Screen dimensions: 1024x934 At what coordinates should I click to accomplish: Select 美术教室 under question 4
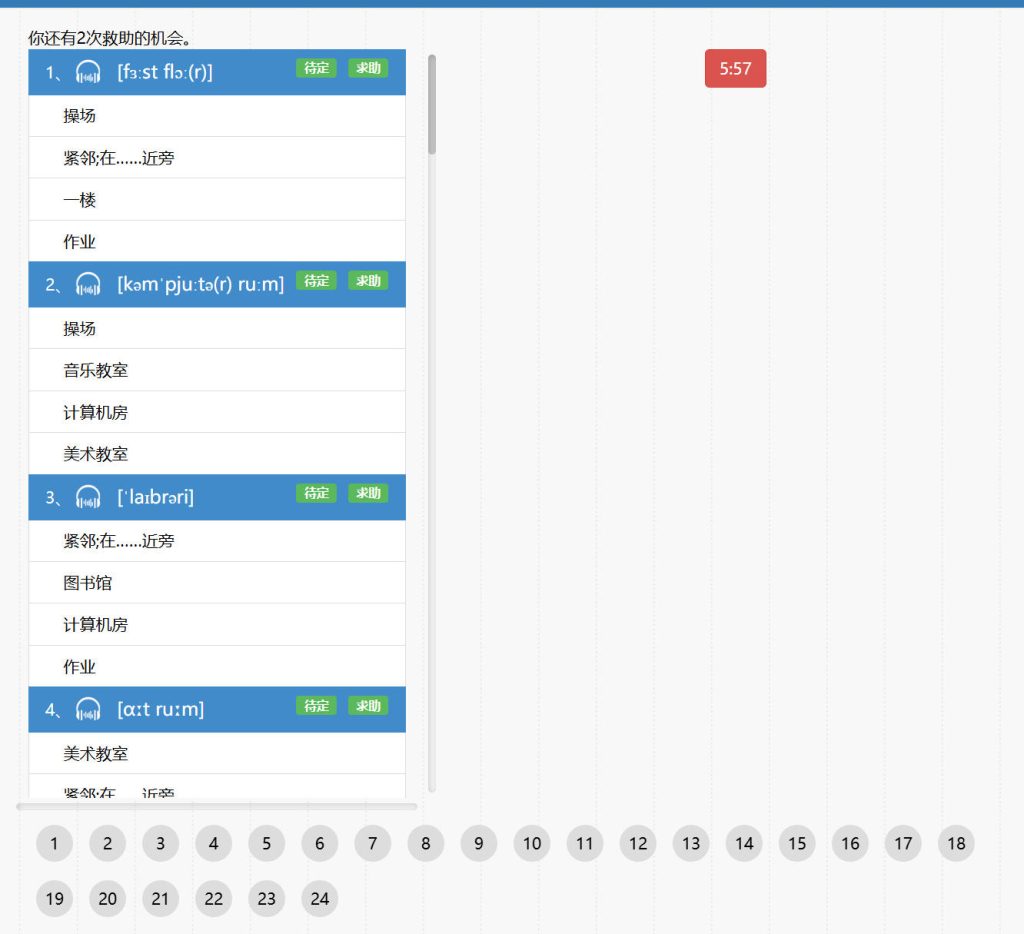[x=96, y=754]
